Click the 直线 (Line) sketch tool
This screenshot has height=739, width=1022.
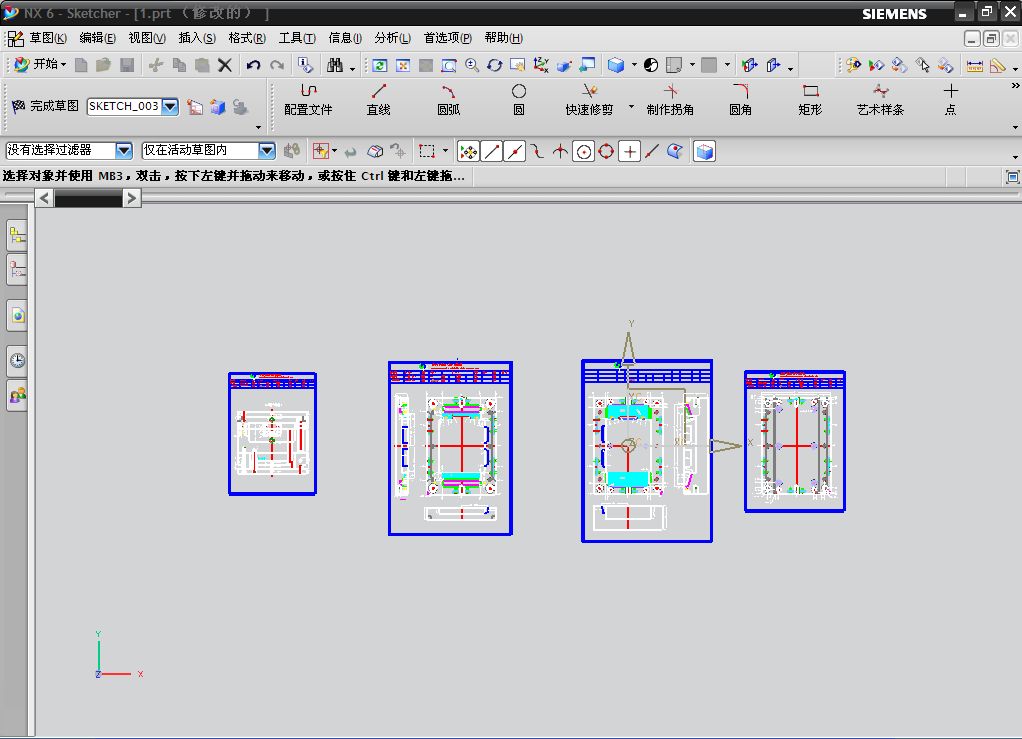[x=378, y=99]
